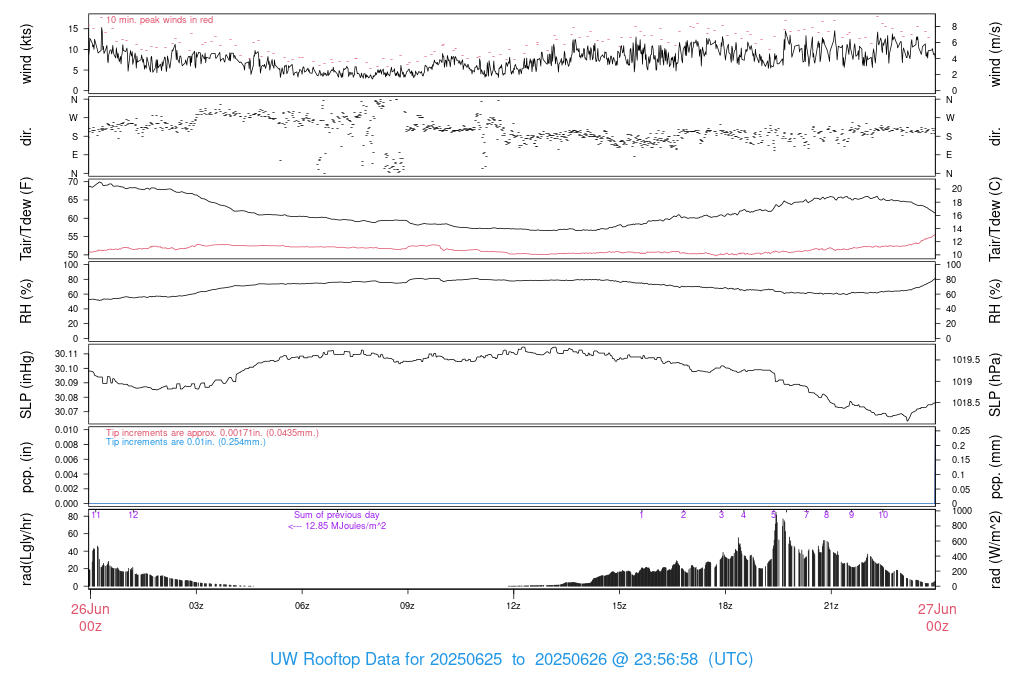Click the 'wind (kts)' left axis label

coord(27,54)
